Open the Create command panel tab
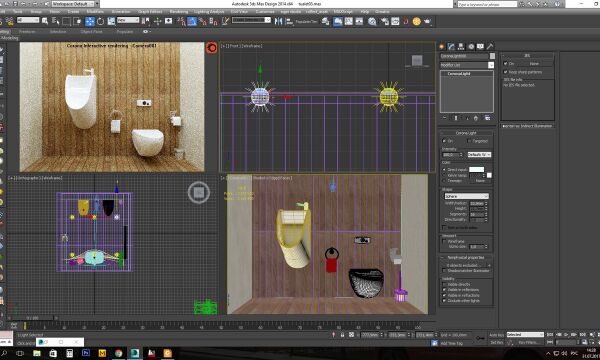Viewport: 600px width, 360px height. pyautogui.click(x=442, y=46)
